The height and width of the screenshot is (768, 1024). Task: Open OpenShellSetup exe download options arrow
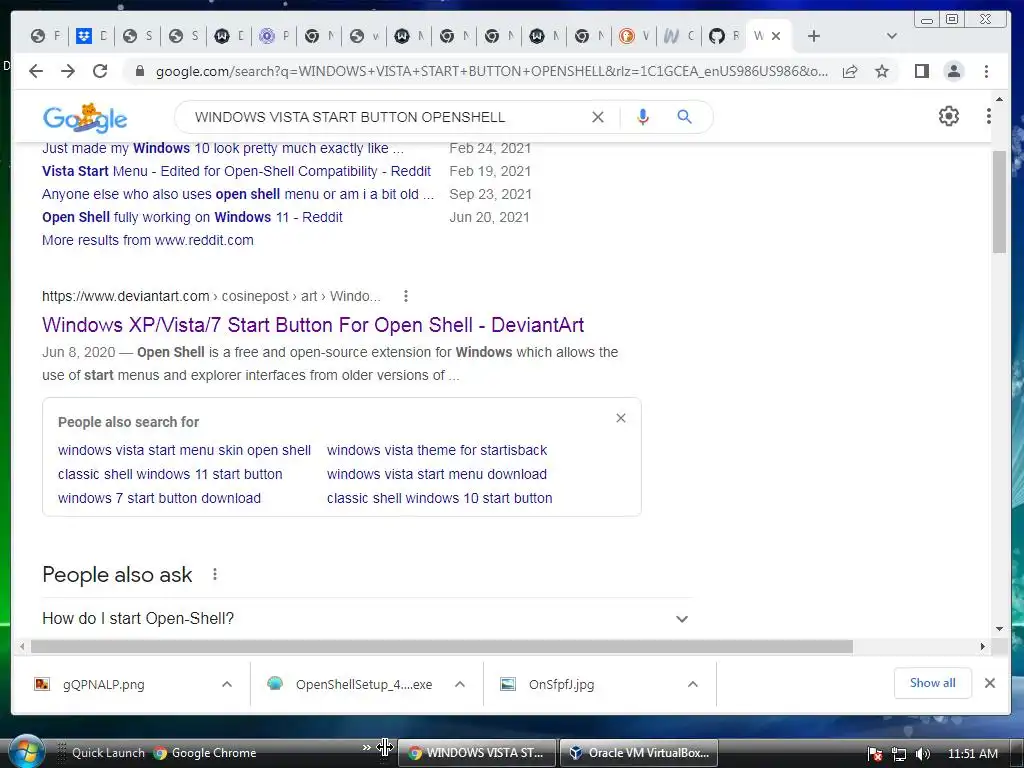click(x=460, y=684)
